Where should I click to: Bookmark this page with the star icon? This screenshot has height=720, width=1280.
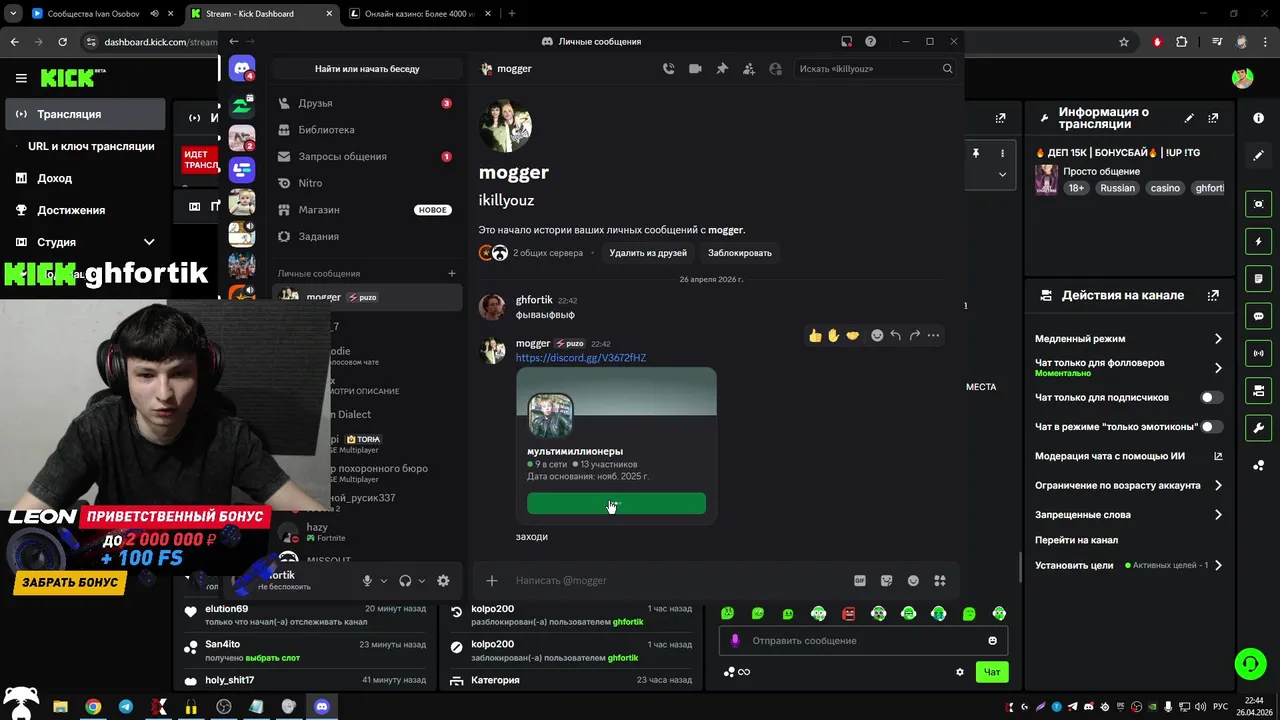coord(1124,42)
